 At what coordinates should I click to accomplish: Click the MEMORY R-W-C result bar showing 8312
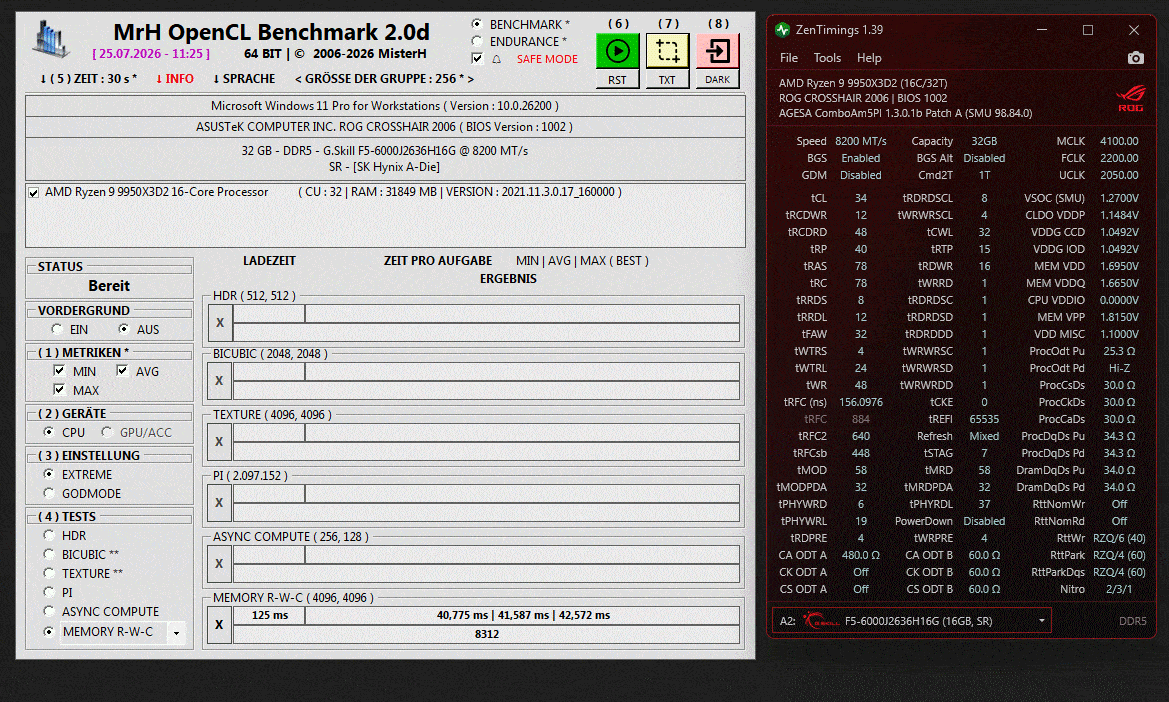(x=486, y=634)
